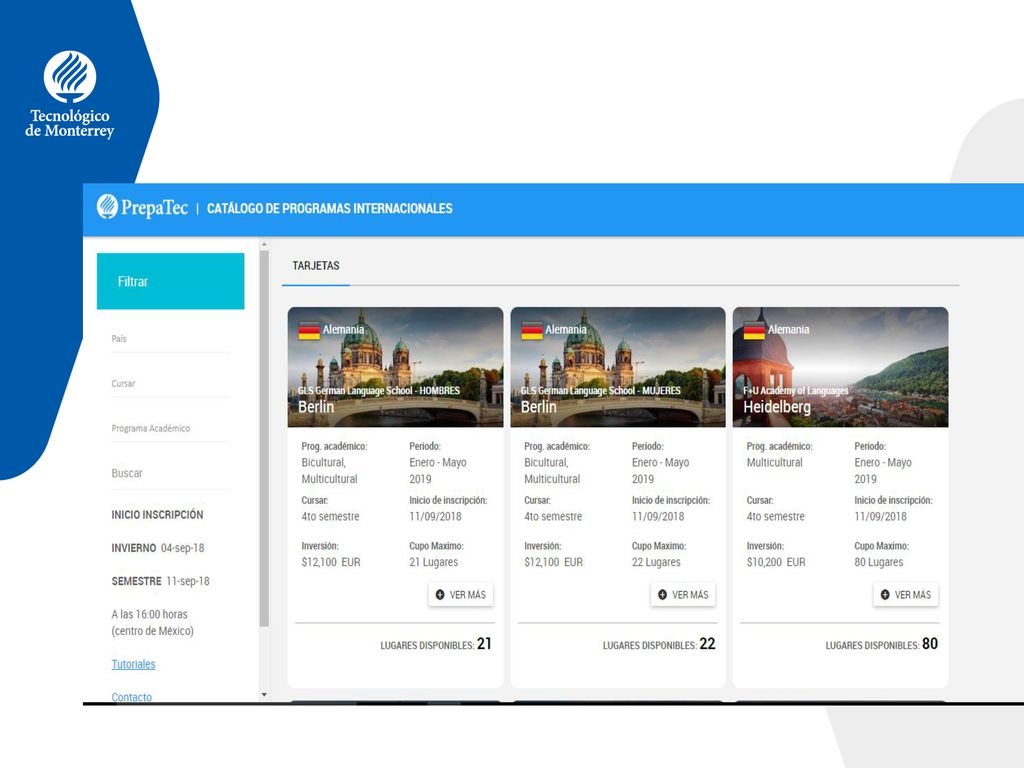Click the Tecnológico de Monterrey logo
1024x768 pixels.
click(70, 94)
